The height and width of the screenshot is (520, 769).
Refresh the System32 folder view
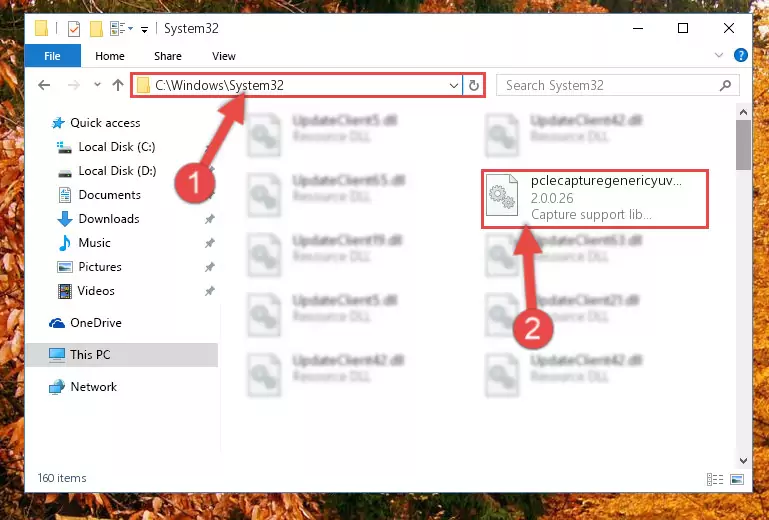(x=474, y=86)
